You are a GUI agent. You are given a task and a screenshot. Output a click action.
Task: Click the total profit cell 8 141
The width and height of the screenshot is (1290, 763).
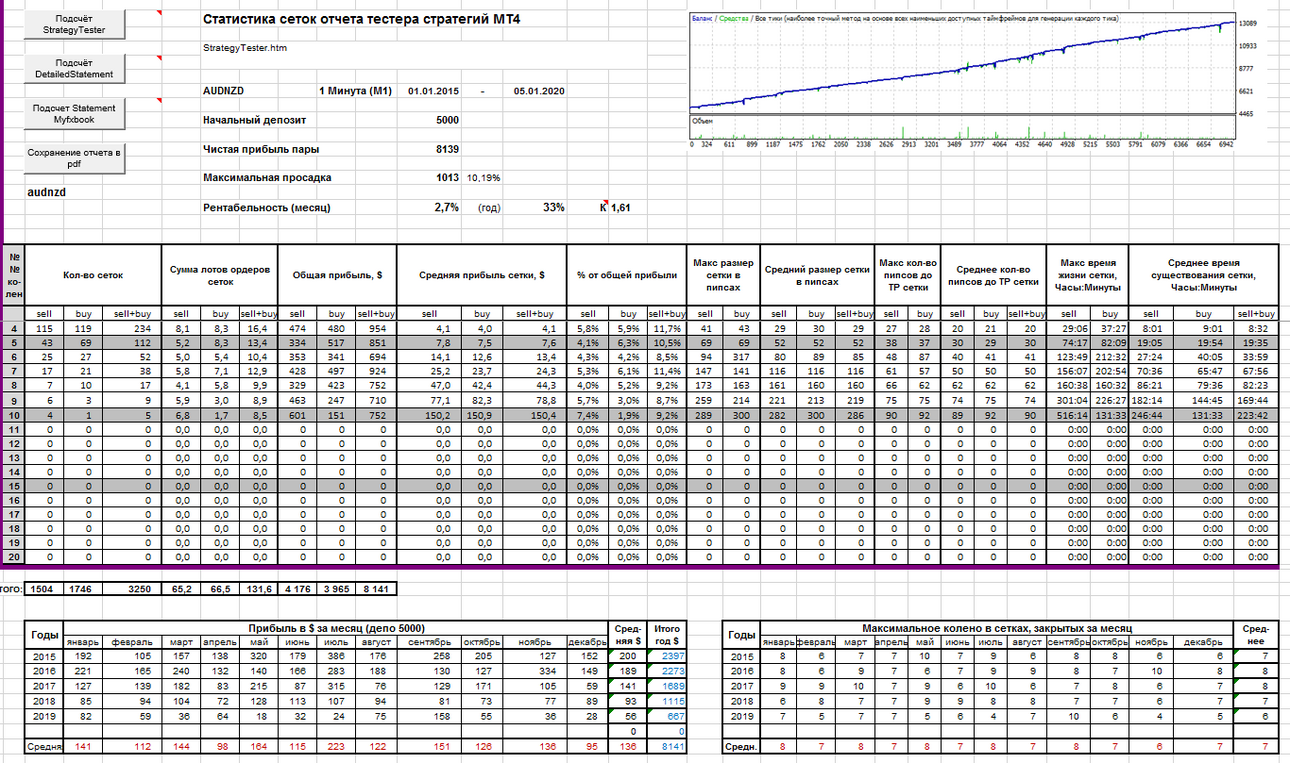pos(377,589)
